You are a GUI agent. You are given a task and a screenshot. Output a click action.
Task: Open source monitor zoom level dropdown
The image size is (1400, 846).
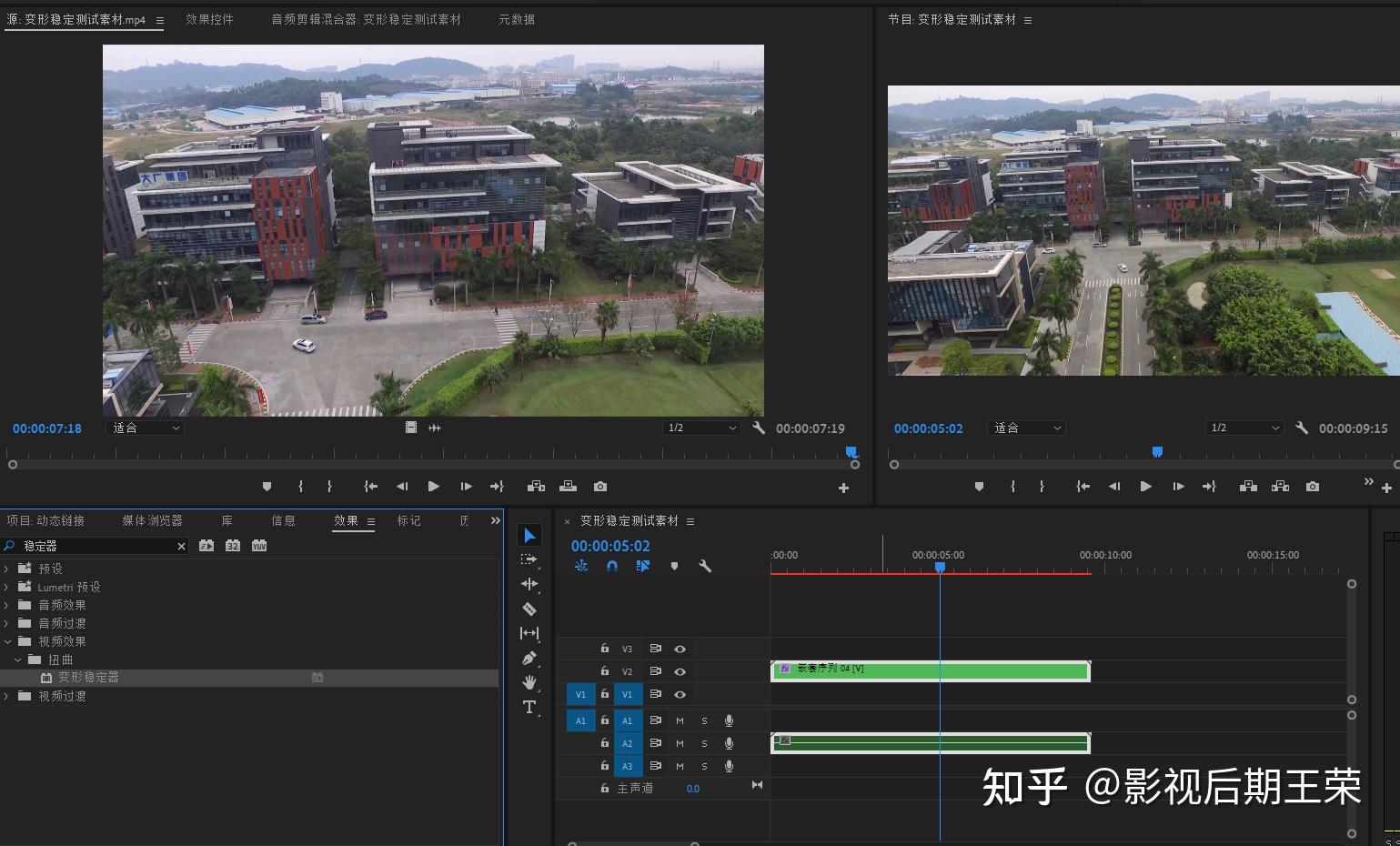[x=145, y=428]
